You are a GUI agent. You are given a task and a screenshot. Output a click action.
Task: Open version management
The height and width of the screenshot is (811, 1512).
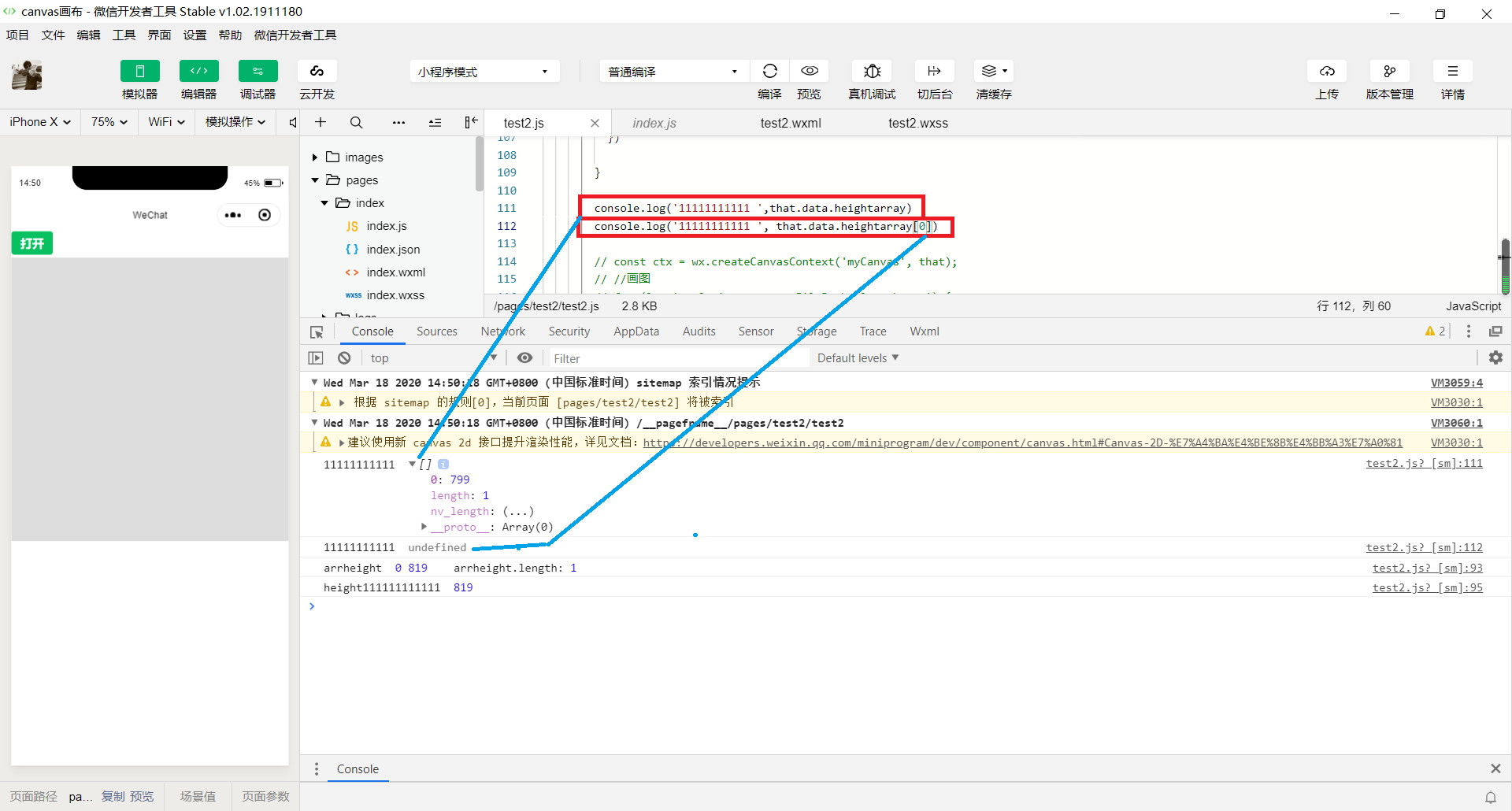[x=1390, y=71]
